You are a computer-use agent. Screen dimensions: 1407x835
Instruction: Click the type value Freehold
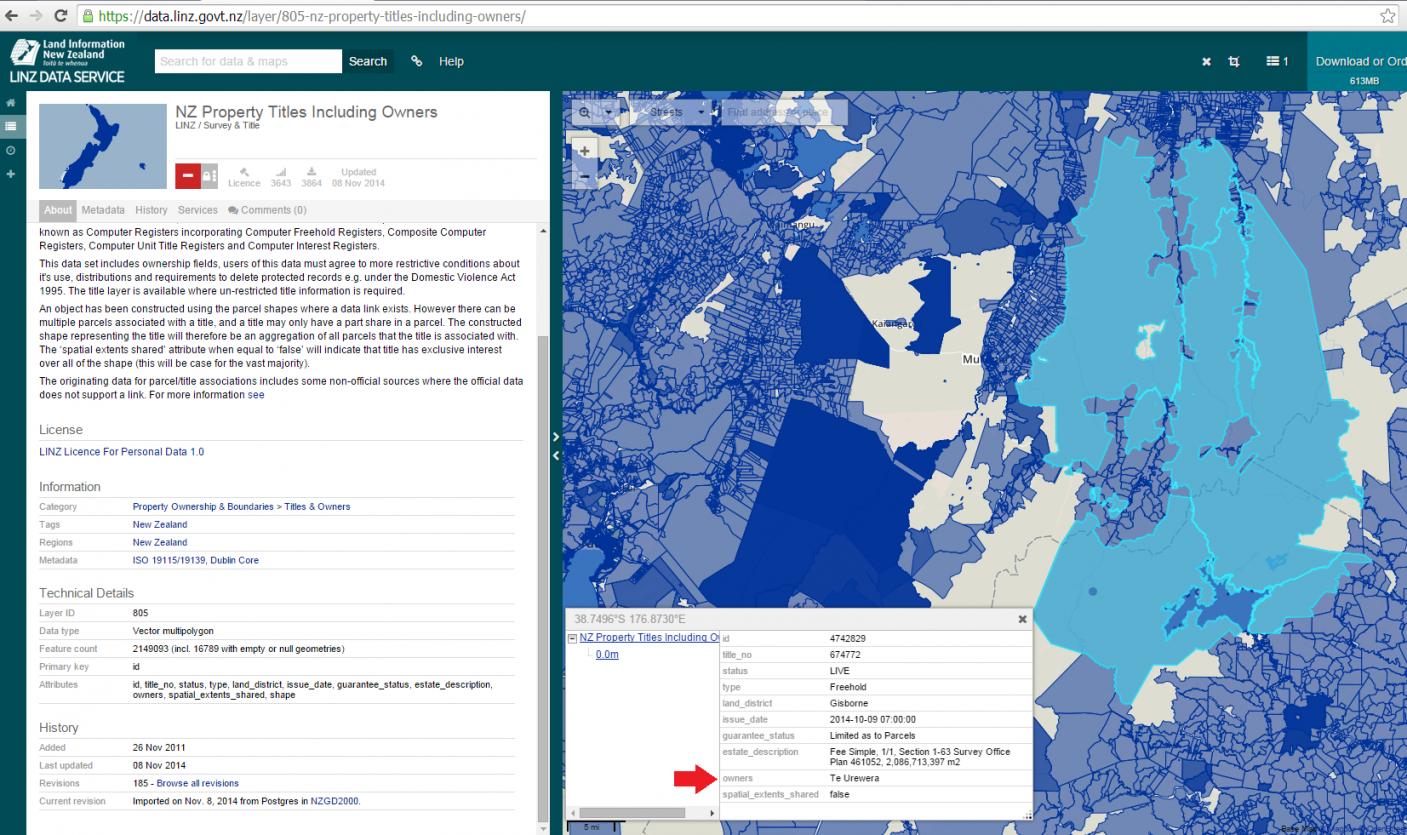click(849, 688)
